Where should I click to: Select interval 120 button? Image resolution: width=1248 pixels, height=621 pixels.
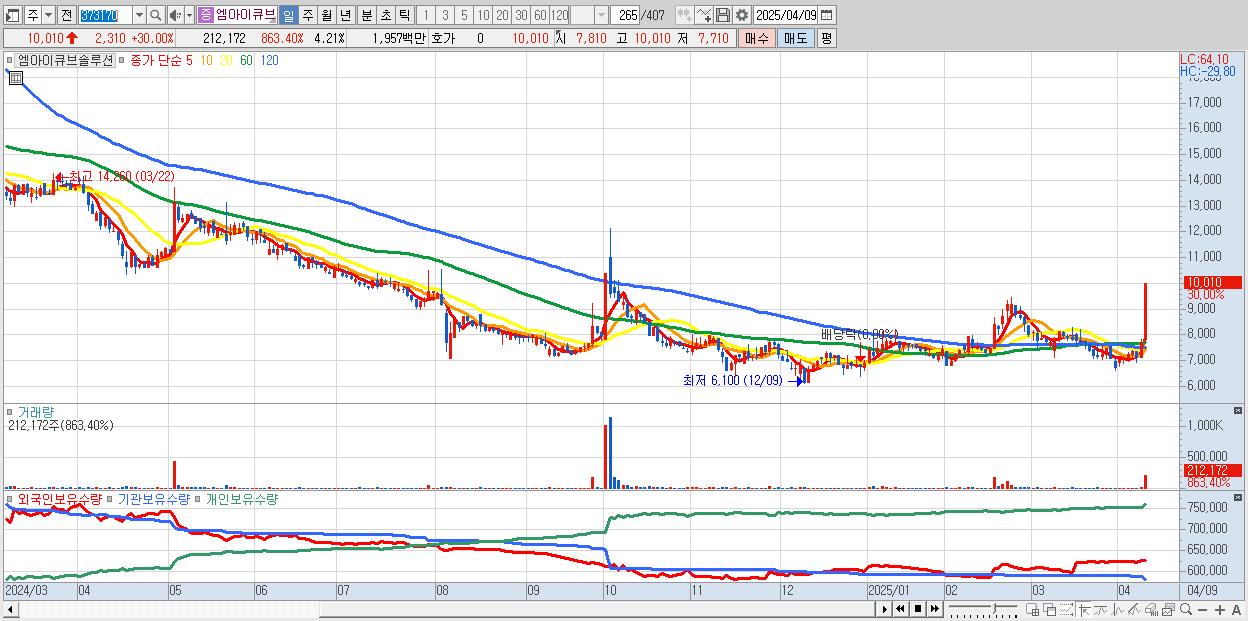point(559,15)
